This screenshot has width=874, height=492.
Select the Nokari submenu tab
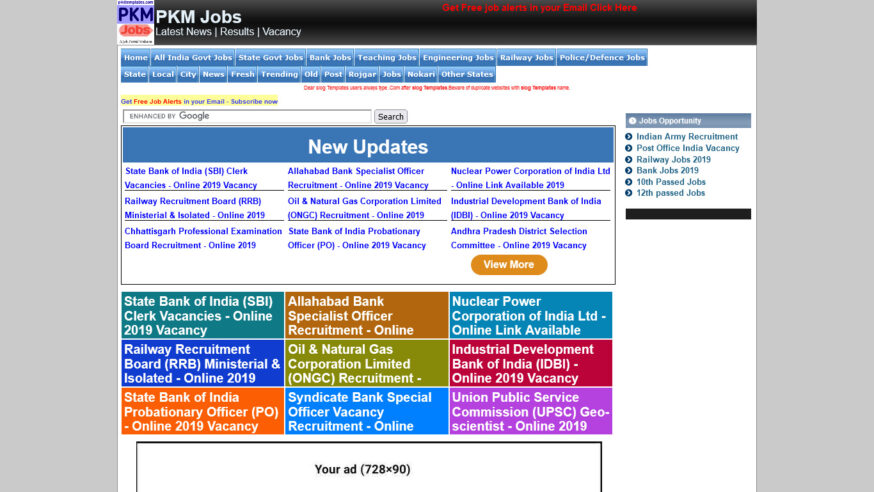click(421, 74)
